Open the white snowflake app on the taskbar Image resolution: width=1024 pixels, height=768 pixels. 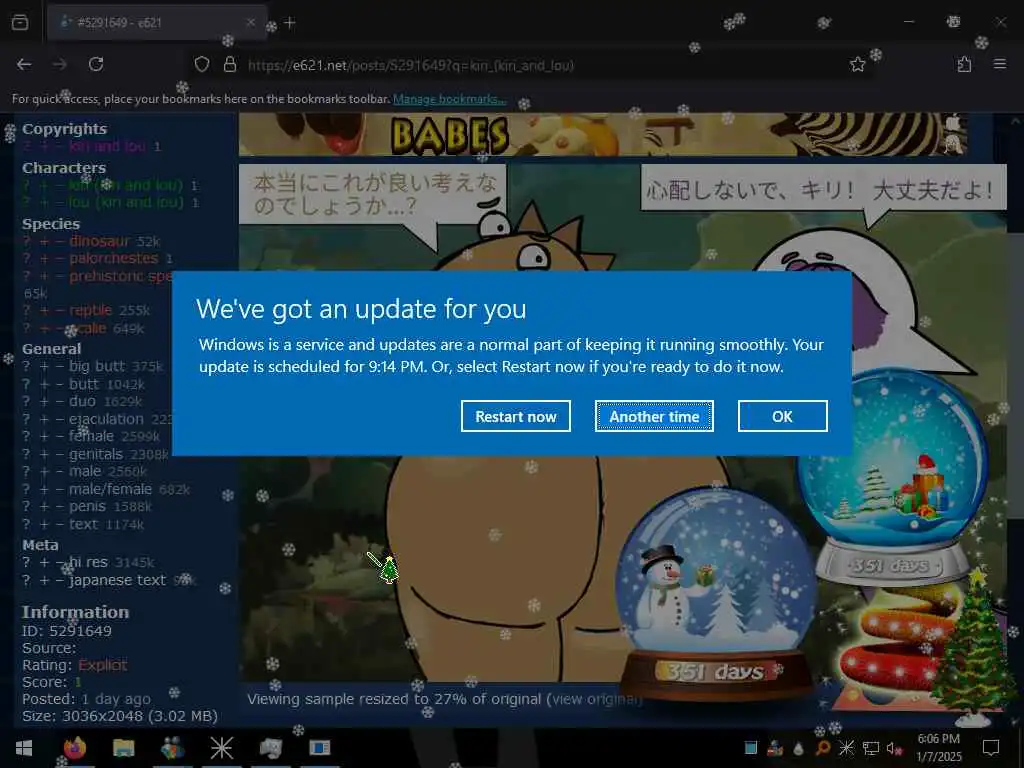(221, 748)
